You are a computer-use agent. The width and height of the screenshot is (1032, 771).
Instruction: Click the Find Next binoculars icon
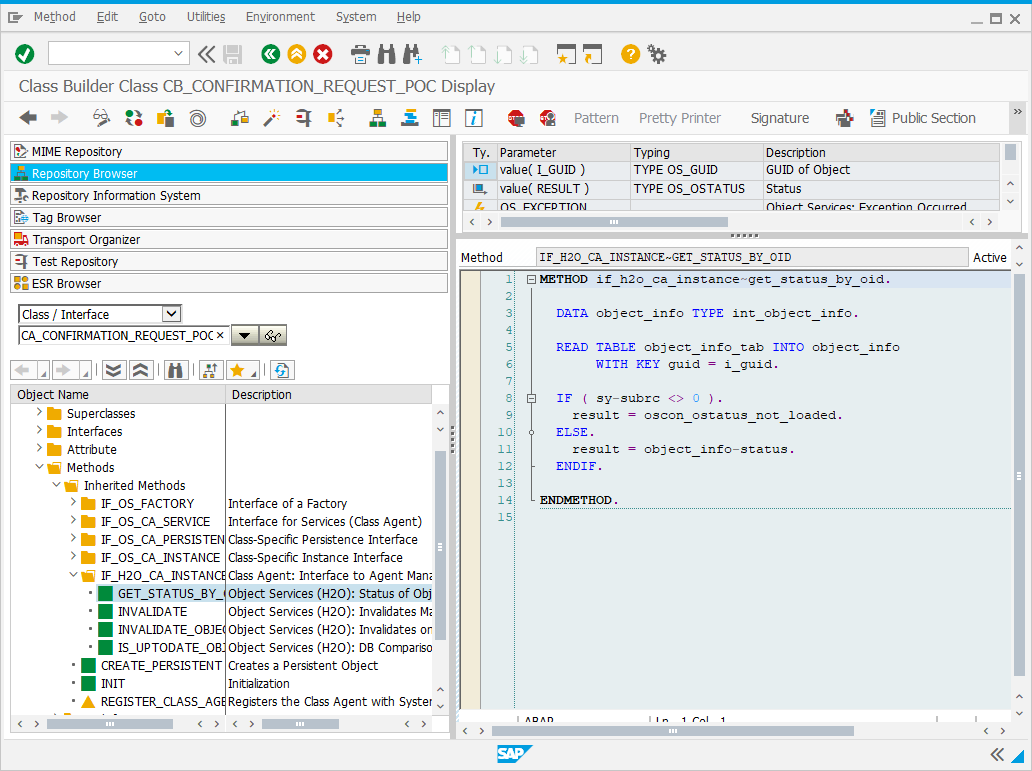(413, 54)
